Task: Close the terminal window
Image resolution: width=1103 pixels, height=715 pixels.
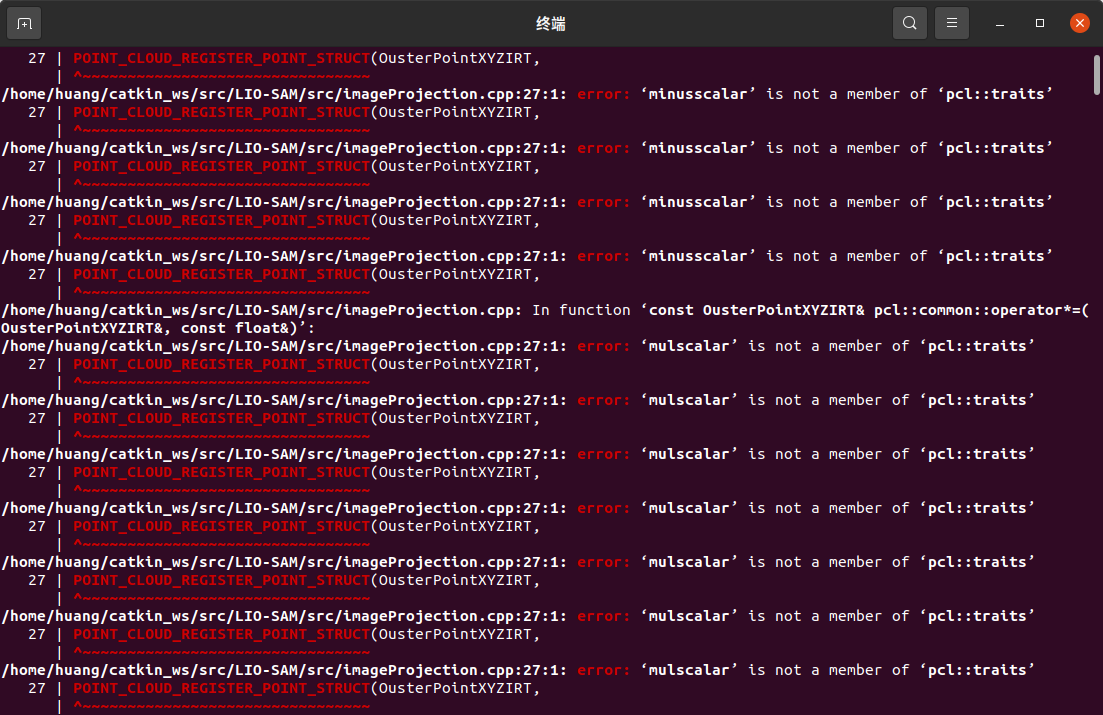Action: [x=1080, y=23]
